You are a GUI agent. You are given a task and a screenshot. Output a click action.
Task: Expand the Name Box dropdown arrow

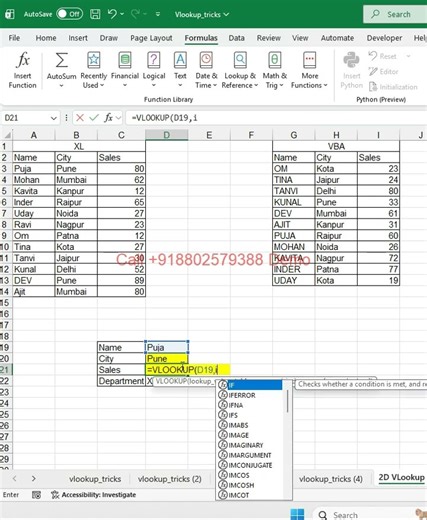[53, 118]
